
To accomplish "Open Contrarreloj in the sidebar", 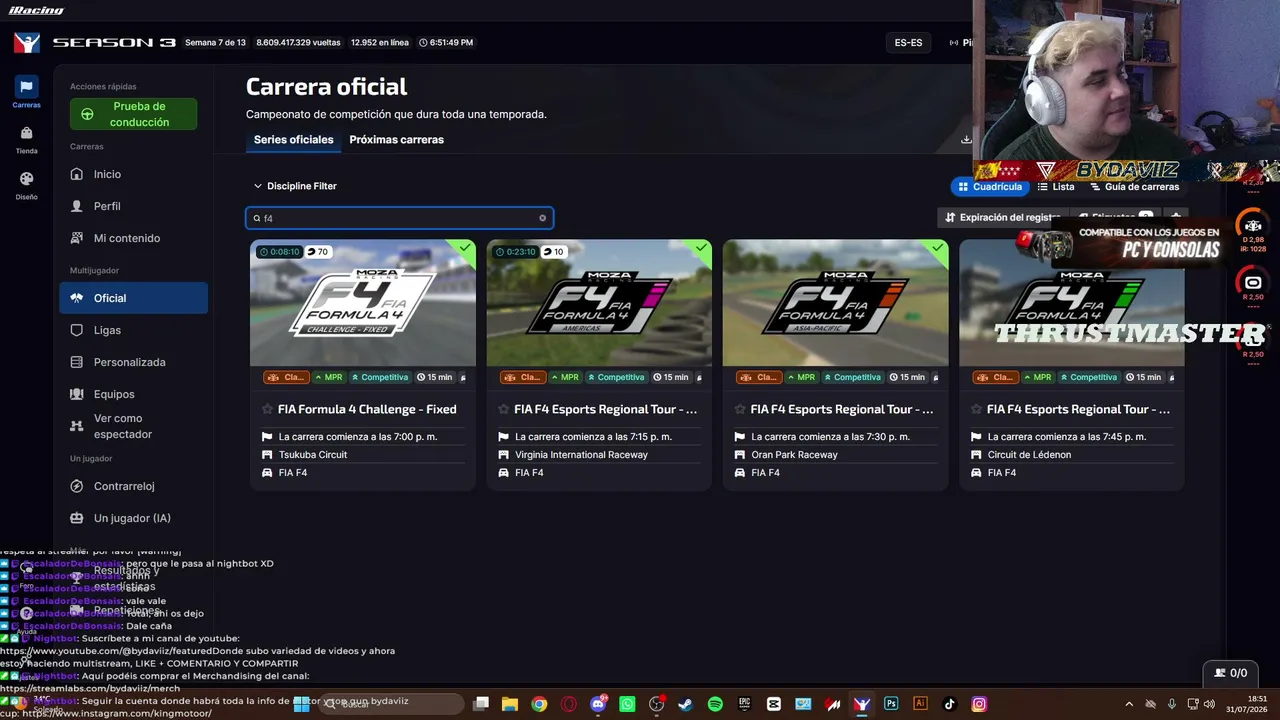I will (133, 486).
